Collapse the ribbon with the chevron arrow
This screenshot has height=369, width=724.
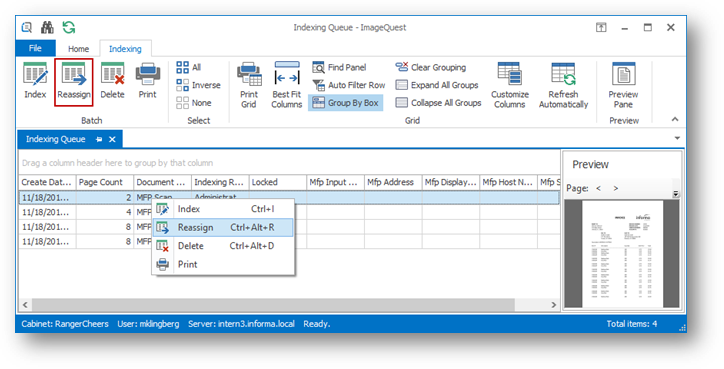pos(675,119)
